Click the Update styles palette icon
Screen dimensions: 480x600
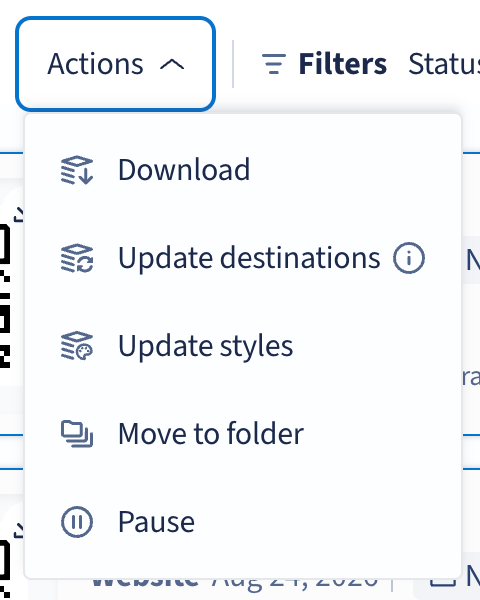click(77, 346)
